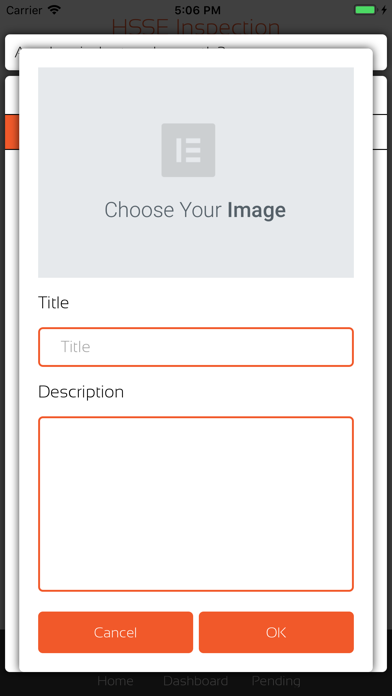Image resolution: width=392 pixels, height=696 pixels.
Task: Tap the 'Choose Your Image' text
Action: (195, 210)
